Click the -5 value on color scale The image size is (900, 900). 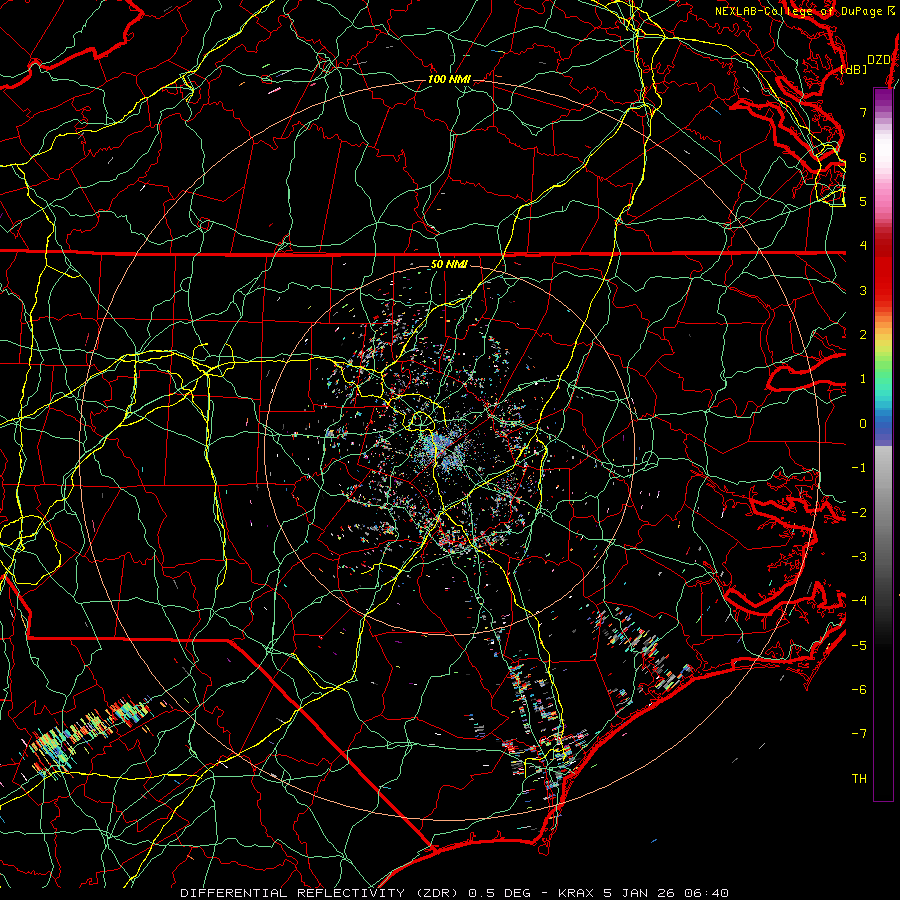859,646
